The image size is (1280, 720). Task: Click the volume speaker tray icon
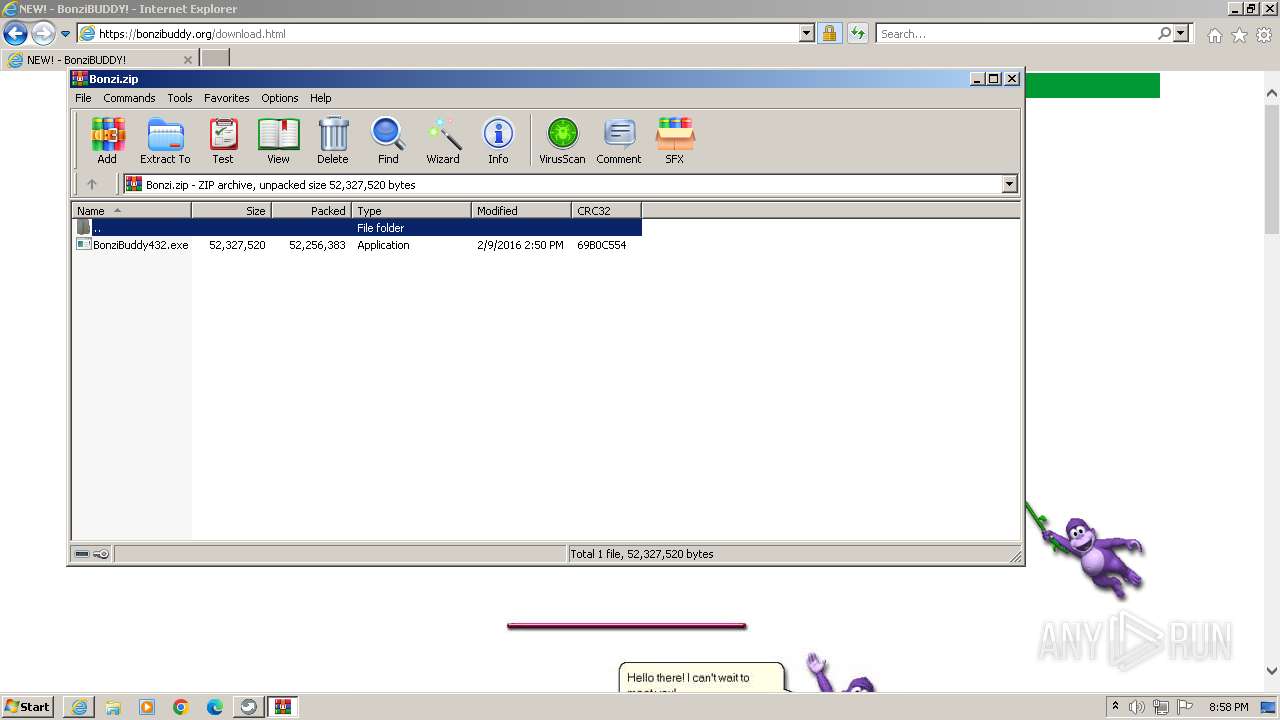[1137, 707]
